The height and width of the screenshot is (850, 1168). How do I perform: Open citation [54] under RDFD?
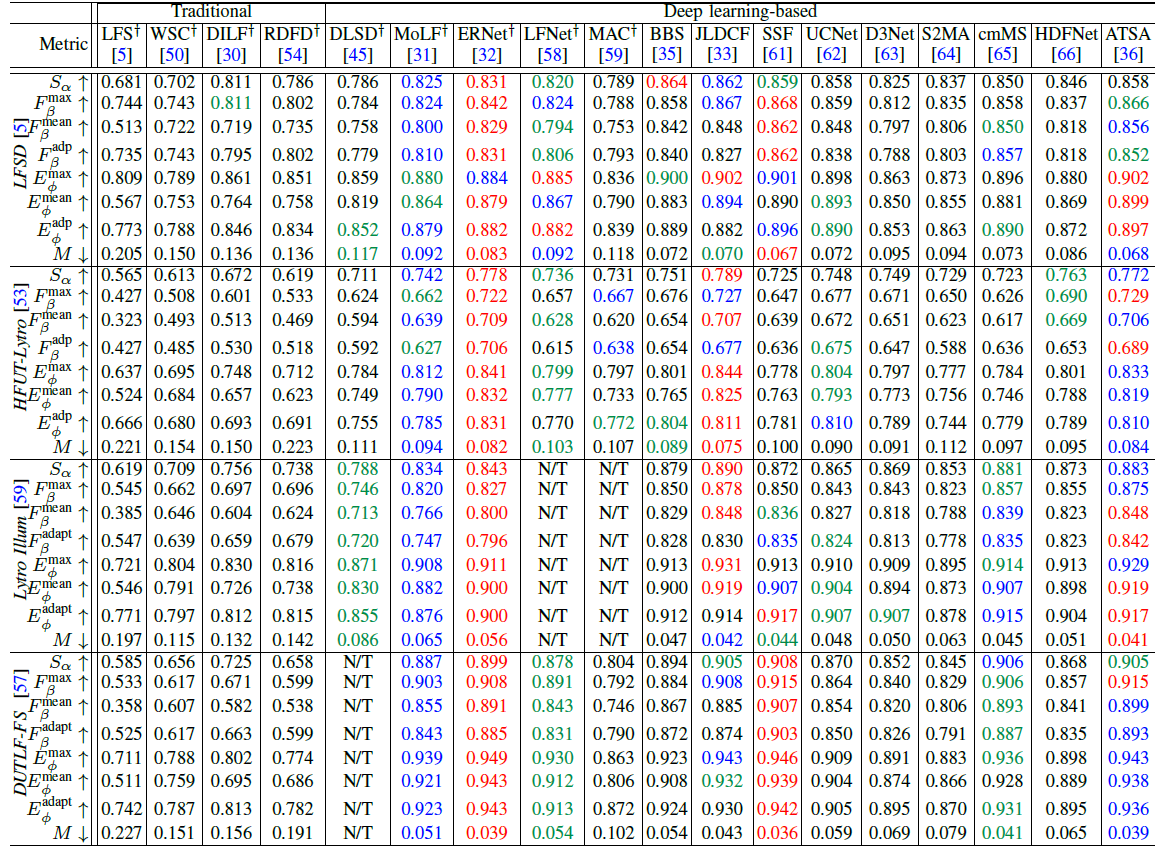(292, 54)
